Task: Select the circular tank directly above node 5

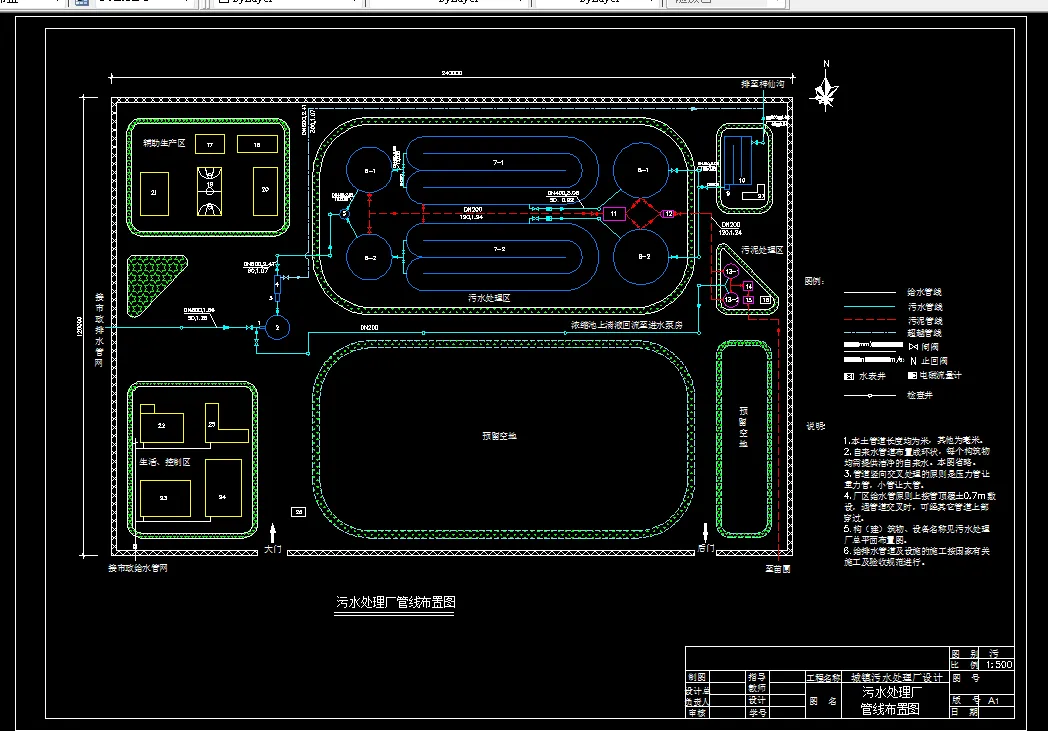Action: tap(369, 170)
